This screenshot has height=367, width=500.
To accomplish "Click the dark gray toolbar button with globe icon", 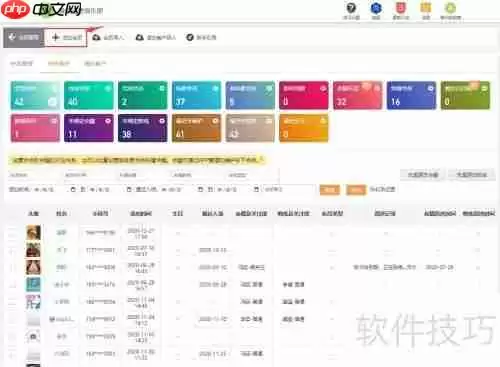I will click(x=24, y=37).
